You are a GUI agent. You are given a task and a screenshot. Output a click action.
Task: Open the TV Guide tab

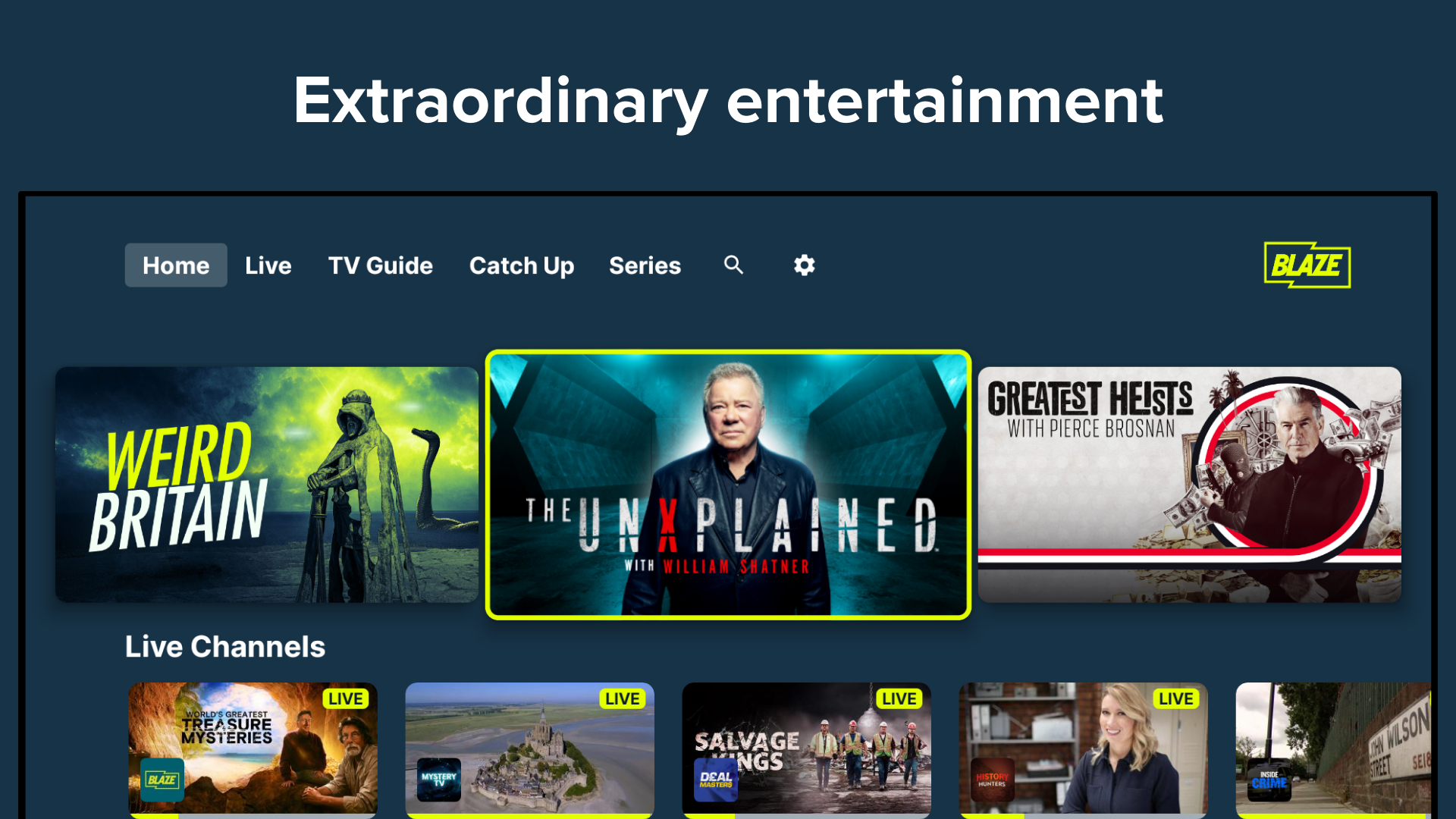(x=381, y=265)
